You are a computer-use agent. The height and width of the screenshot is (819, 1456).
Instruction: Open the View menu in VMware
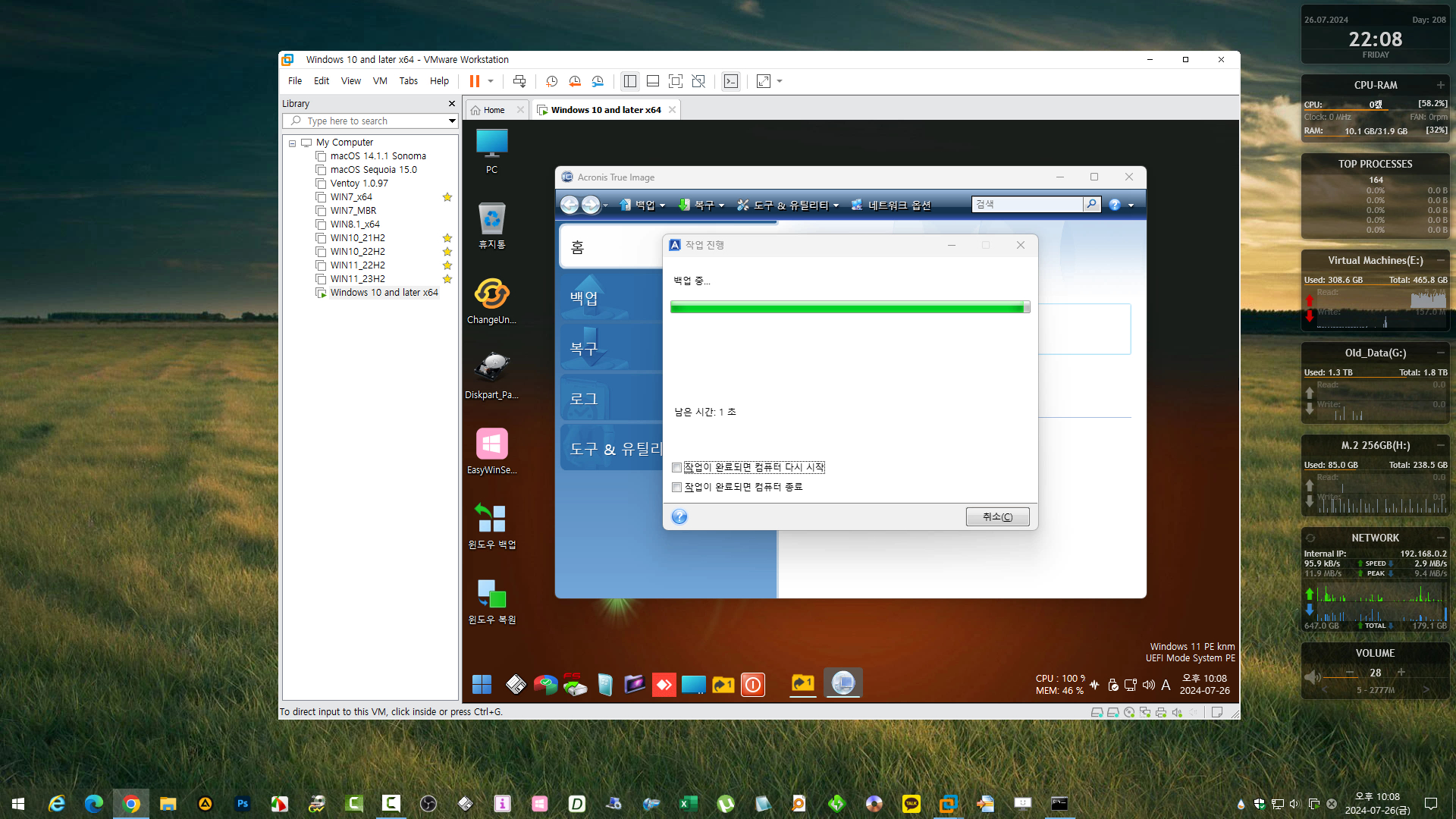point(351,81)
